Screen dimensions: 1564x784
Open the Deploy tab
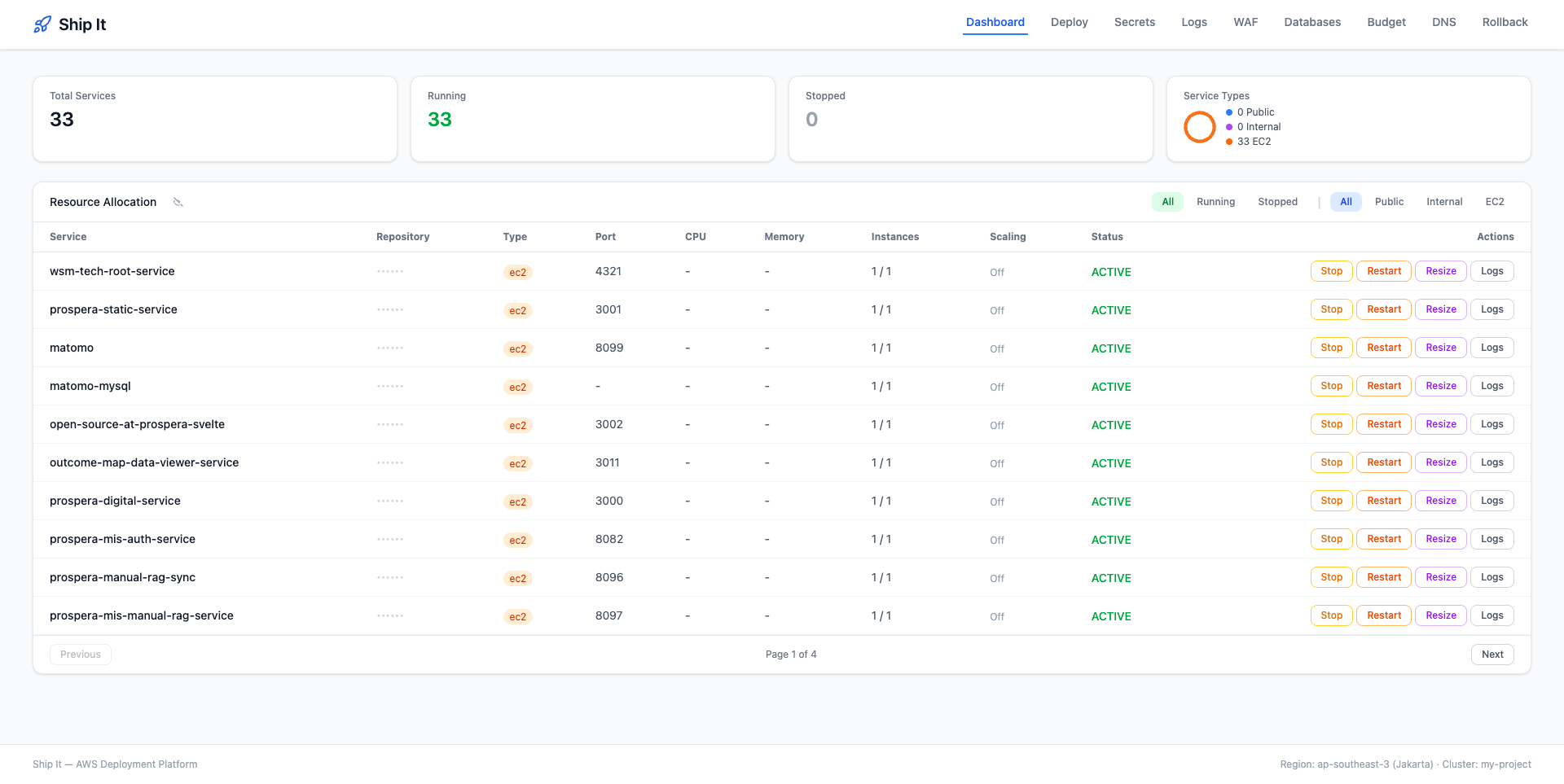pyautogui.click(x=1069, y=22)
